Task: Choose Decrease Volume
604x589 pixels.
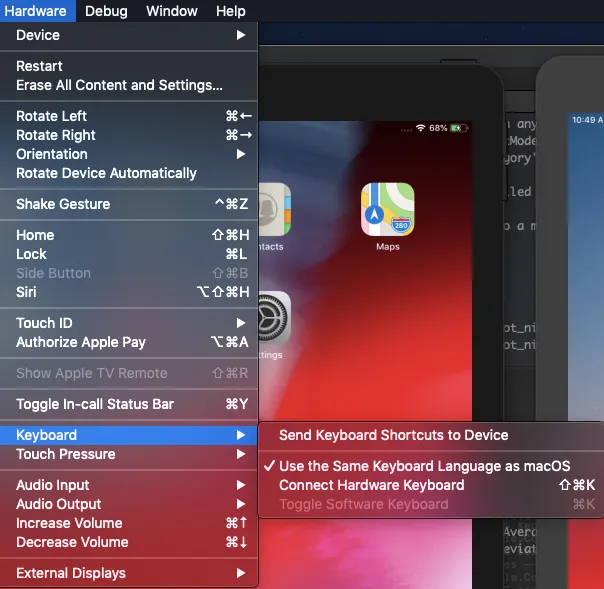Action: coord(129,542)
